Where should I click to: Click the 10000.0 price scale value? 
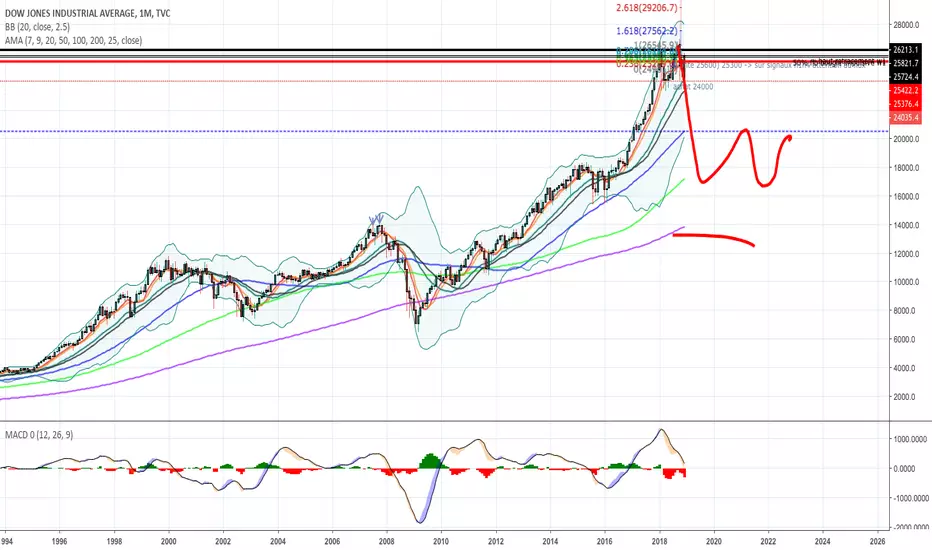point(906,282)
